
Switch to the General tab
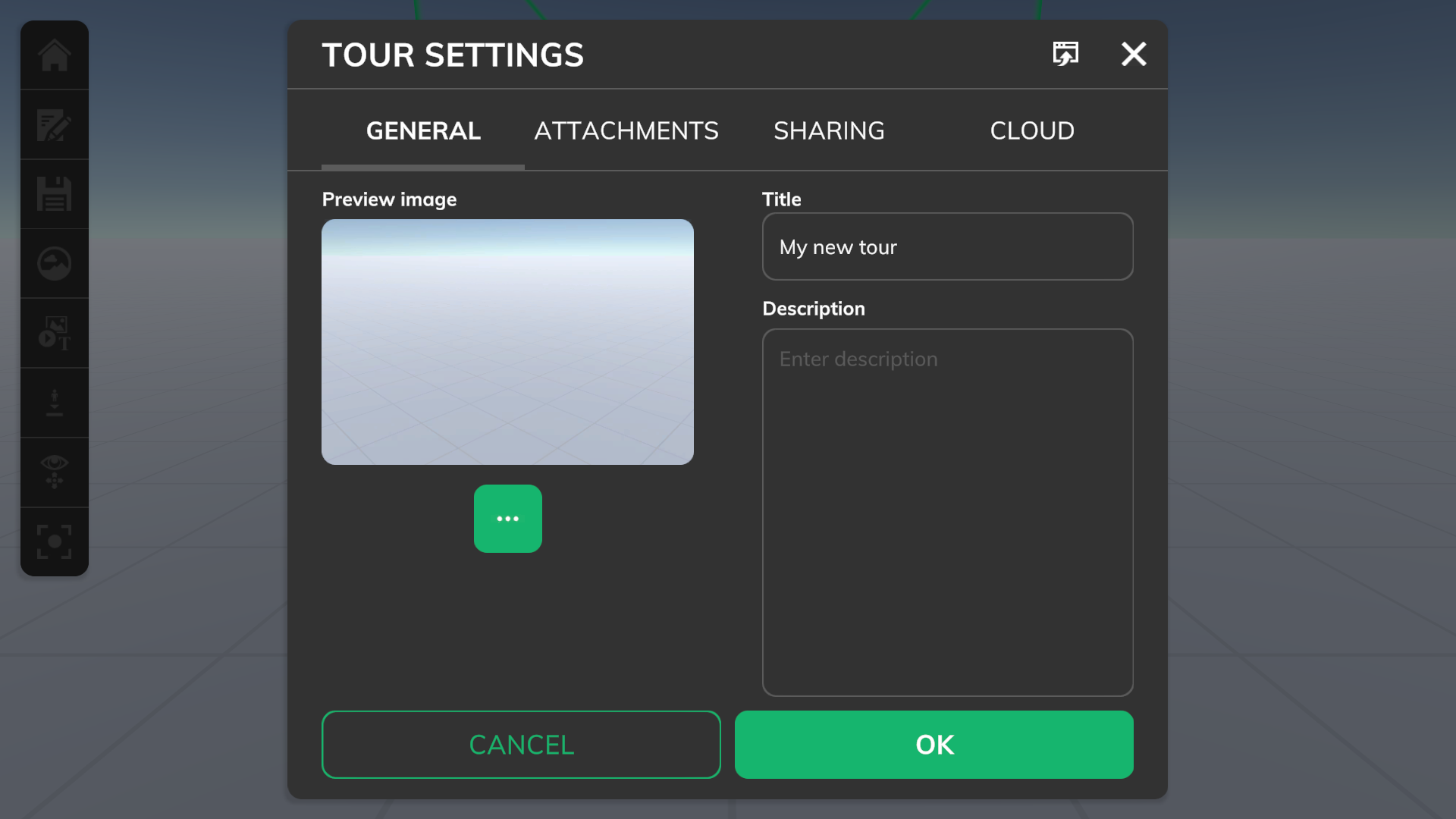tap(423, 131)
